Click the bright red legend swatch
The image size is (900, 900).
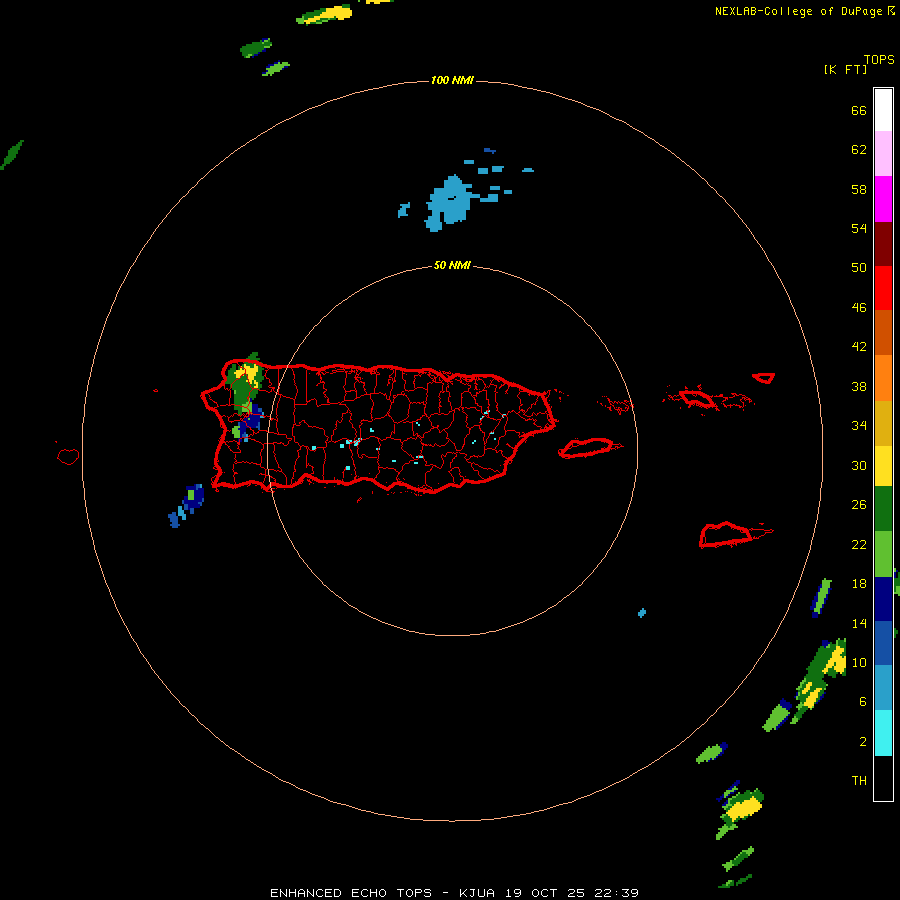tap(883, 288)
